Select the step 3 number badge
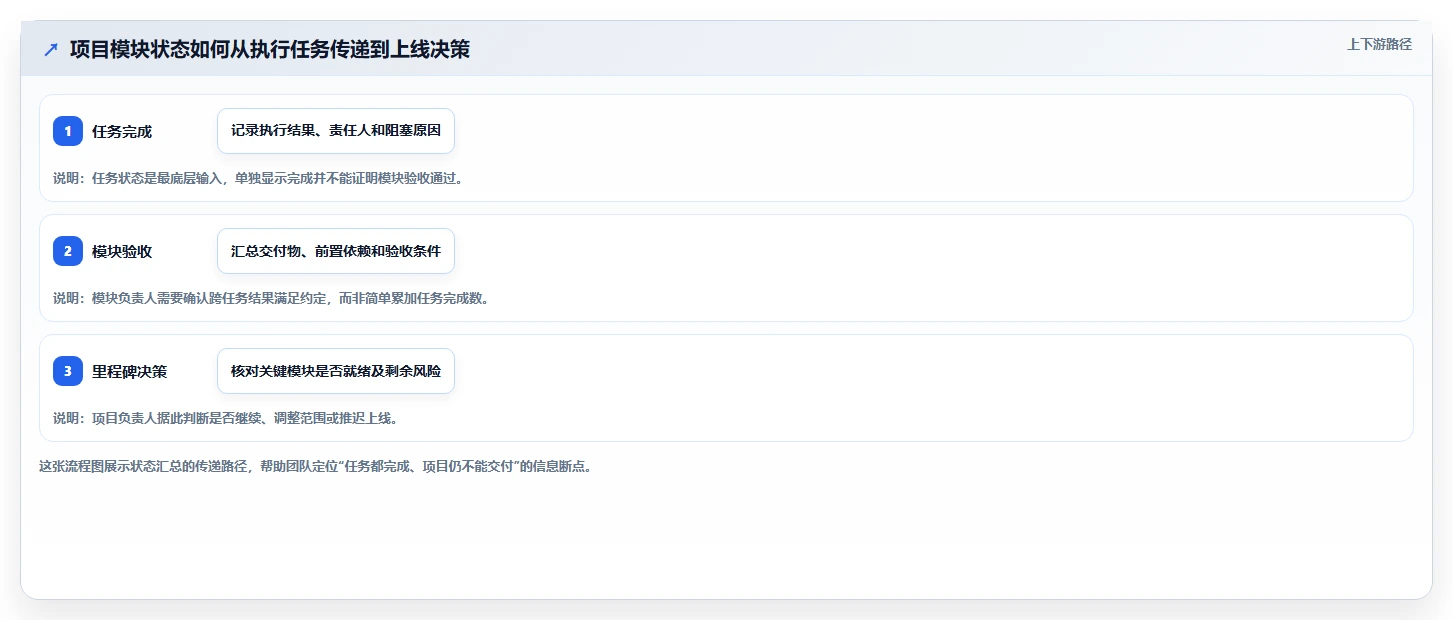Screen dimensions: 1453x620 pos(68,371)
